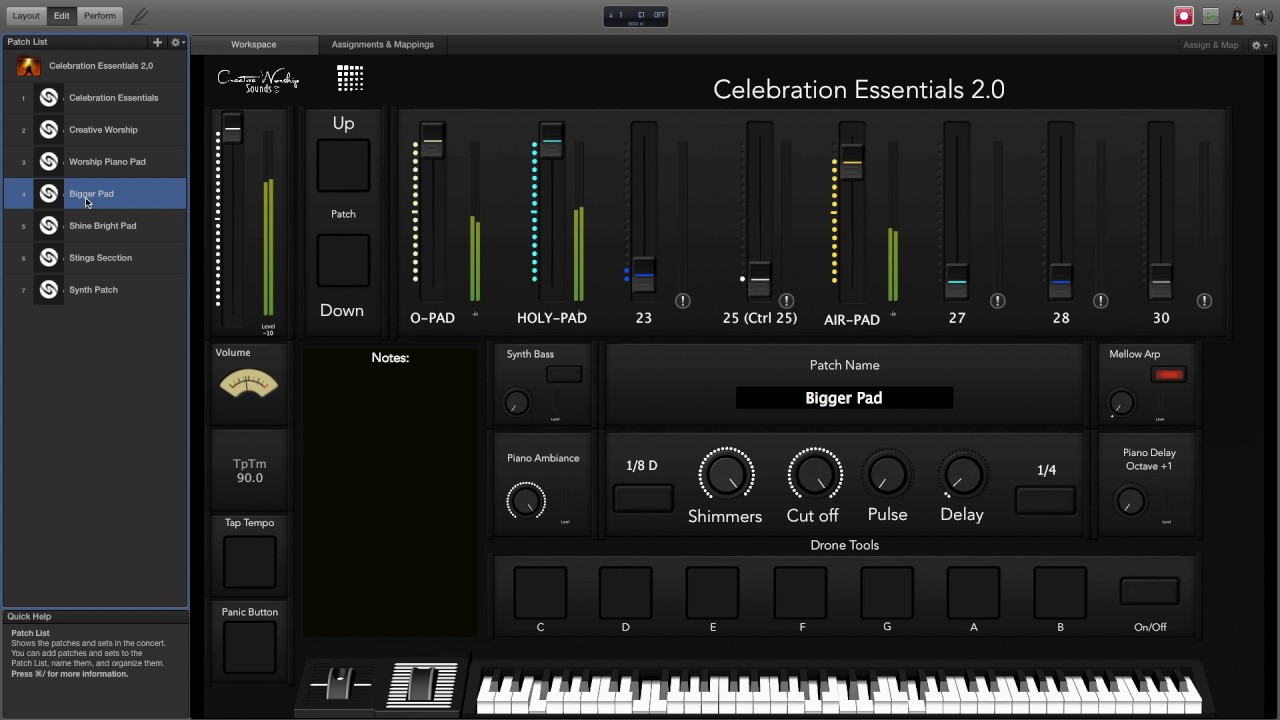Viewport: 1280px width, 720px height.
Task: Open the Patch List gear menu
Action: coord(176,42)
